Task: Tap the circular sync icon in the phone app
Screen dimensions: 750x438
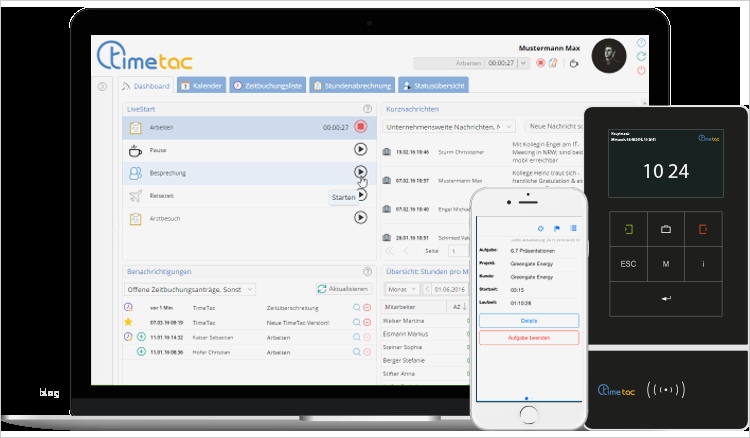Action: (540, 229)
